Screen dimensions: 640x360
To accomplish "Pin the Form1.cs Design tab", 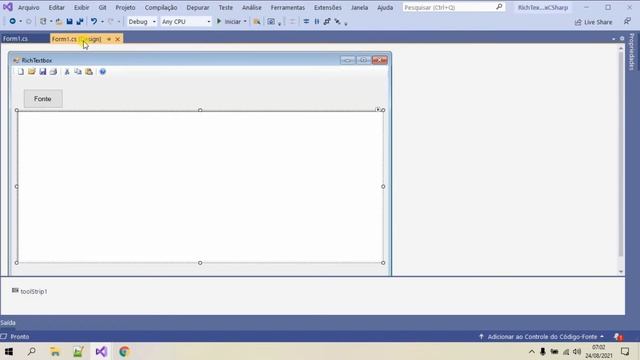I will [109, 39].
